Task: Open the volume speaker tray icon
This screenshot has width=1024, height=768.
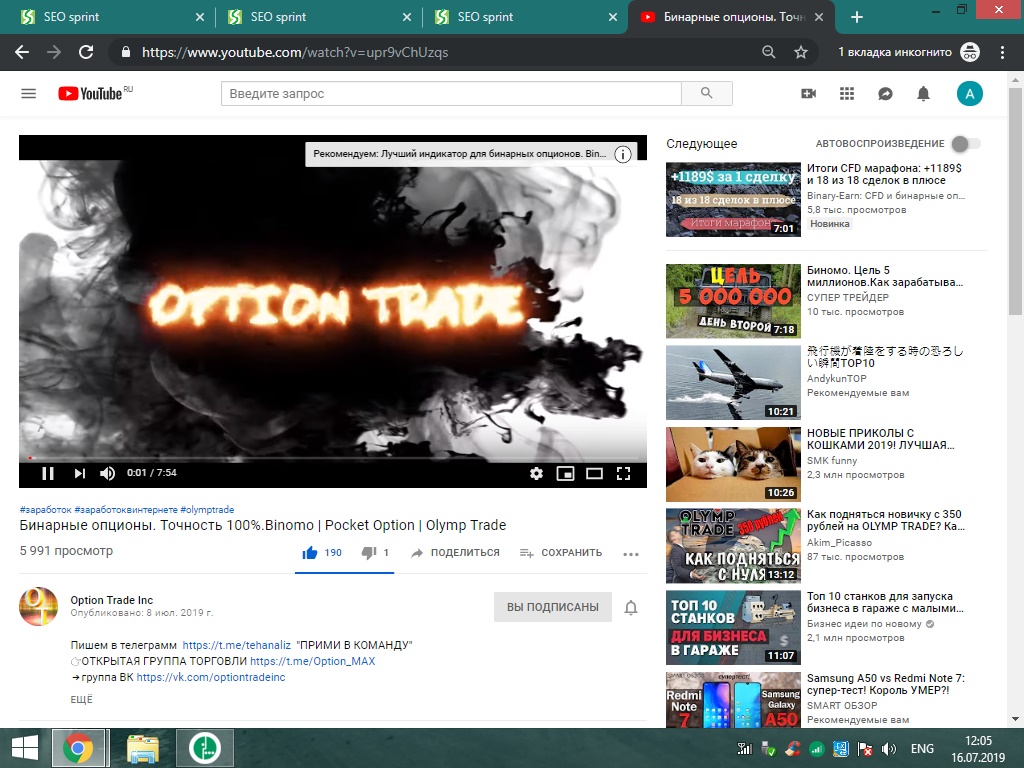Action: (888, 748)
